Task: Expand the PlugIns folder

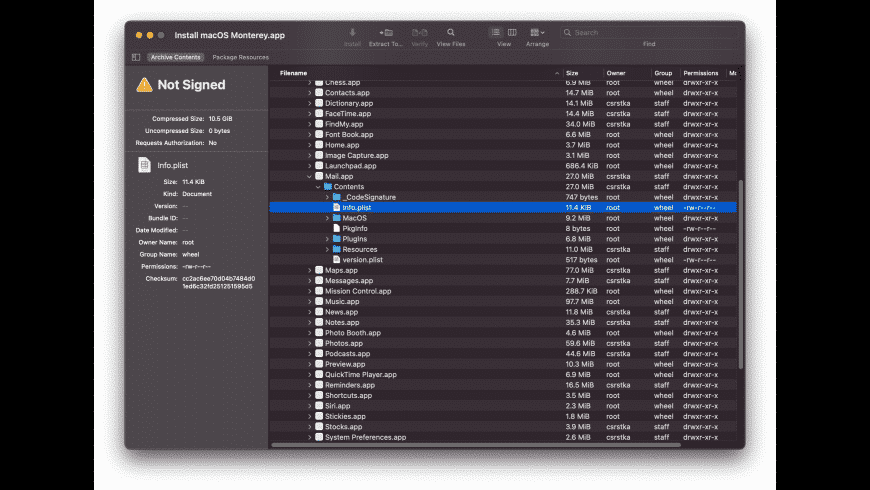Action: [x=327, y=239]
